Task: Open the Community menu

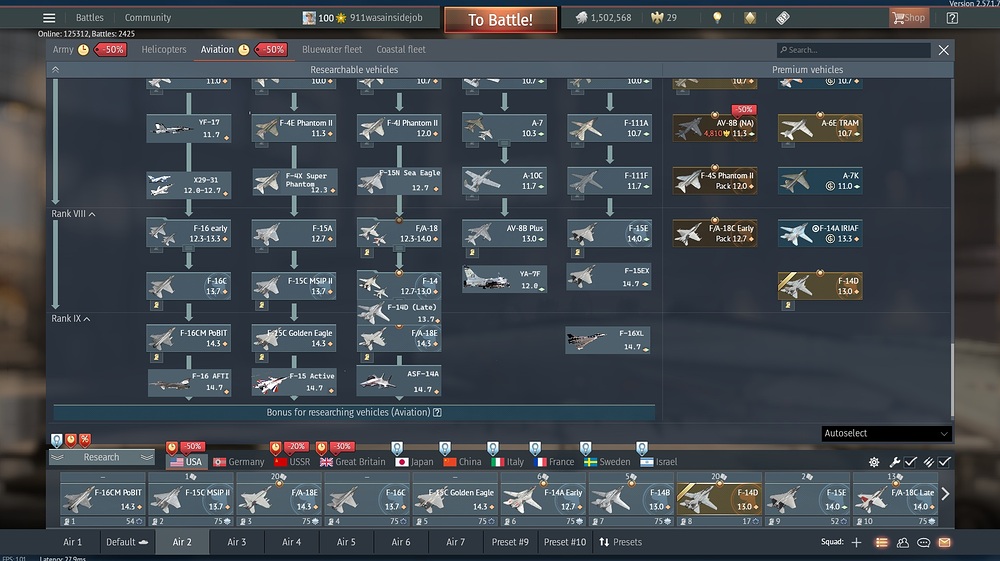Action: pyautogui.click(x=147, y=18)
